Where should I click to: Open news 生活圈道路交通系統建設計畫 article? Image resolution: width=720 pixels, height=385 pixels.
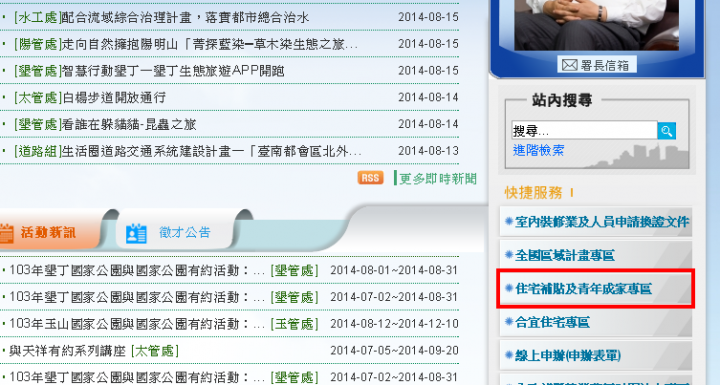212,151
